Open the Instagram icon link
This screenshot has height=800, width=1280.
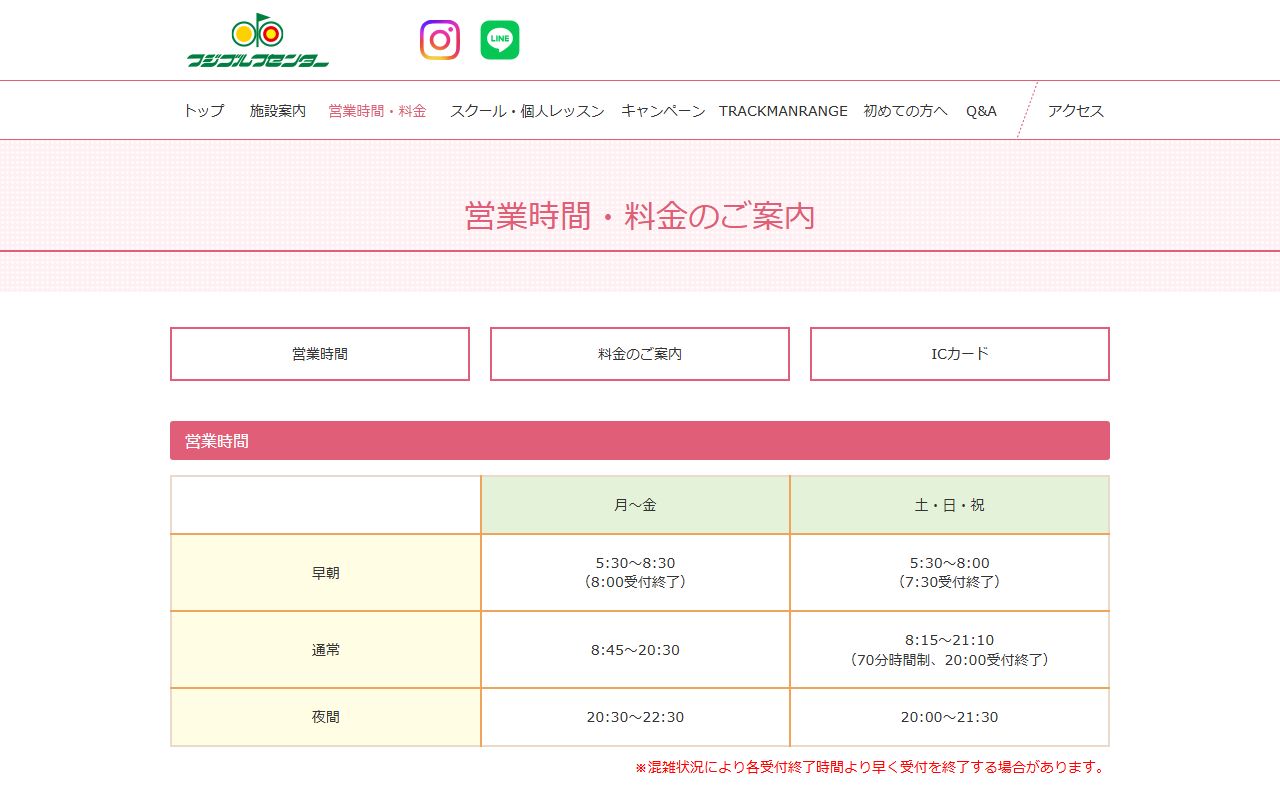coord(440,40)
